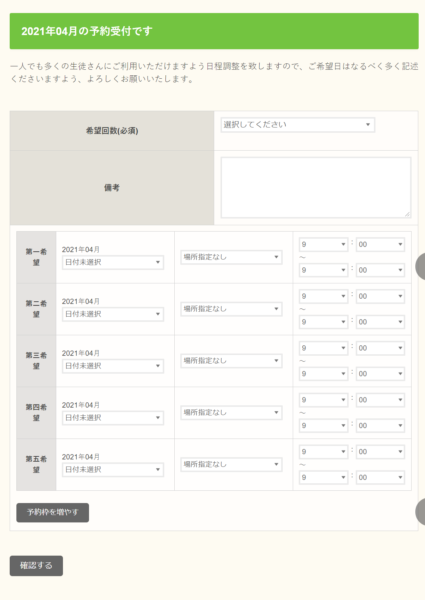Open 第四希望 start hour dropdown
The height and width of the screenshot is (600, 425).
tap(323, 400)
